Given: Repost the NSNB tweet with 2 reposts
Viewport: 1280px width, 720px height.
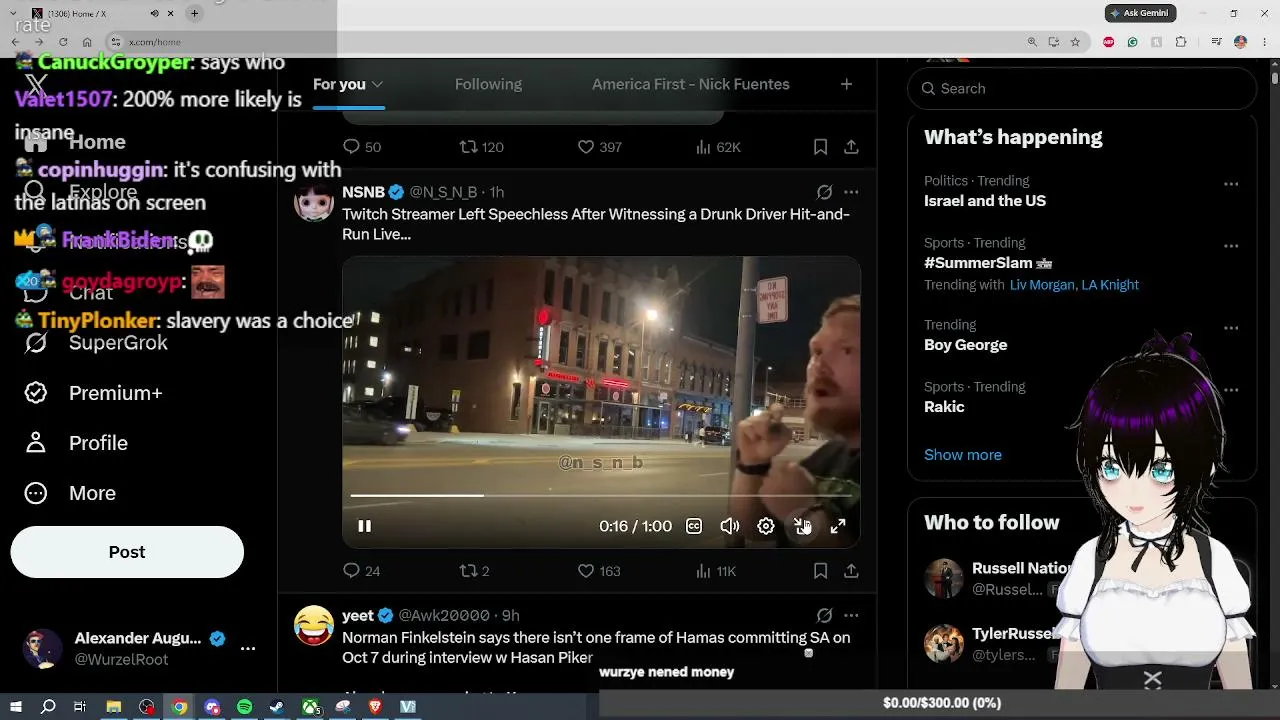Looking at the screenshot, I should pos(474,571).
